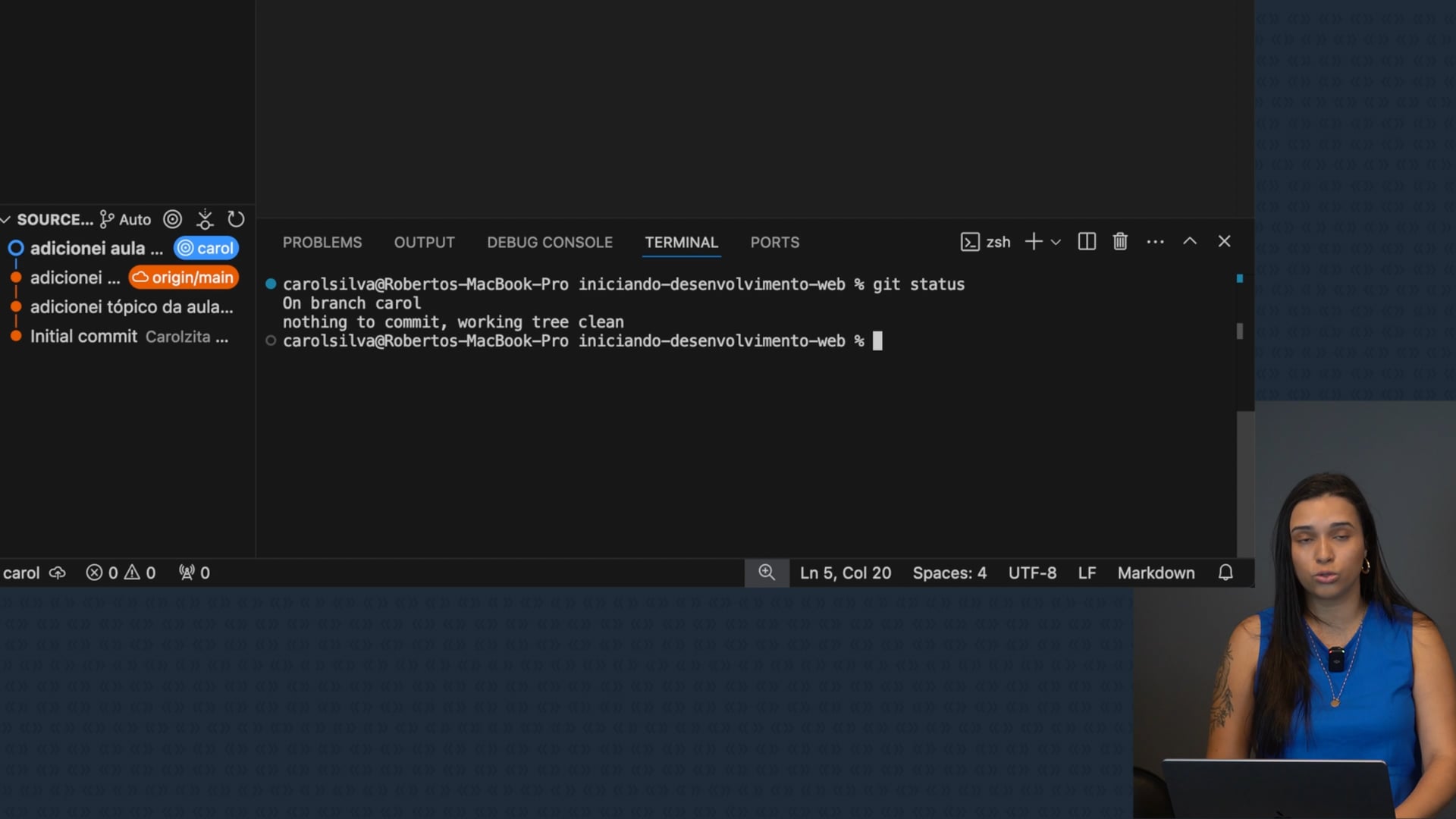Click the zoom magnifier icon in status bar
Viewport: 1456px width, 819px height.
coord(767,573)
